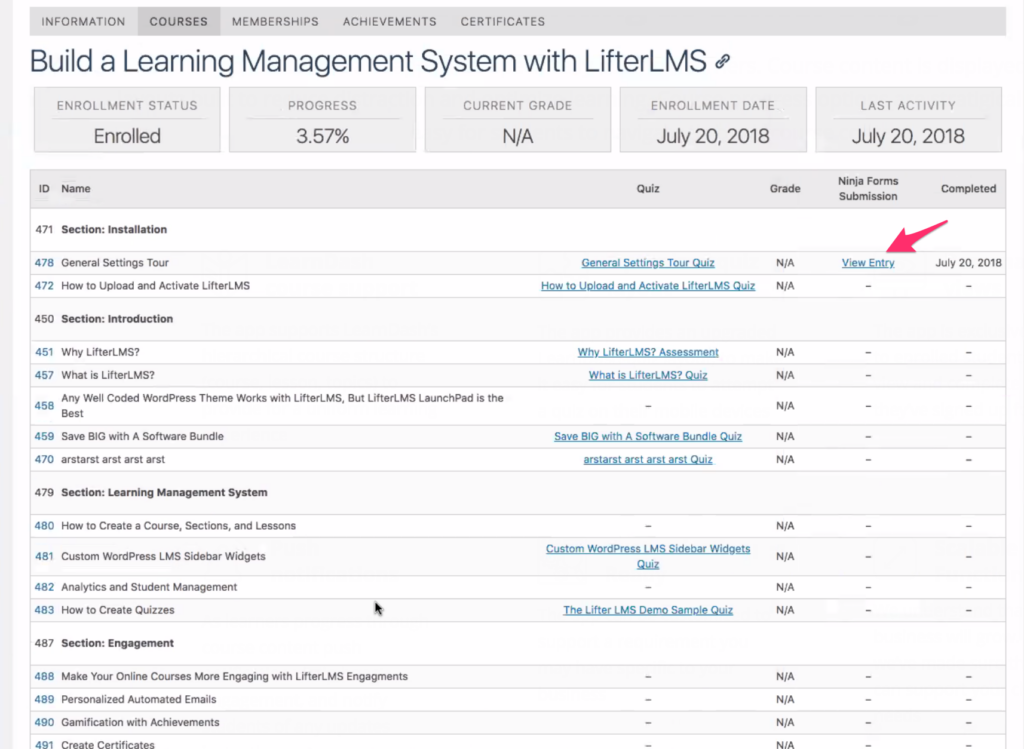The width and height of the screenshot is (1024, 749).
Task: Click Analytics and Student Management lesson name
Action: 149,587
